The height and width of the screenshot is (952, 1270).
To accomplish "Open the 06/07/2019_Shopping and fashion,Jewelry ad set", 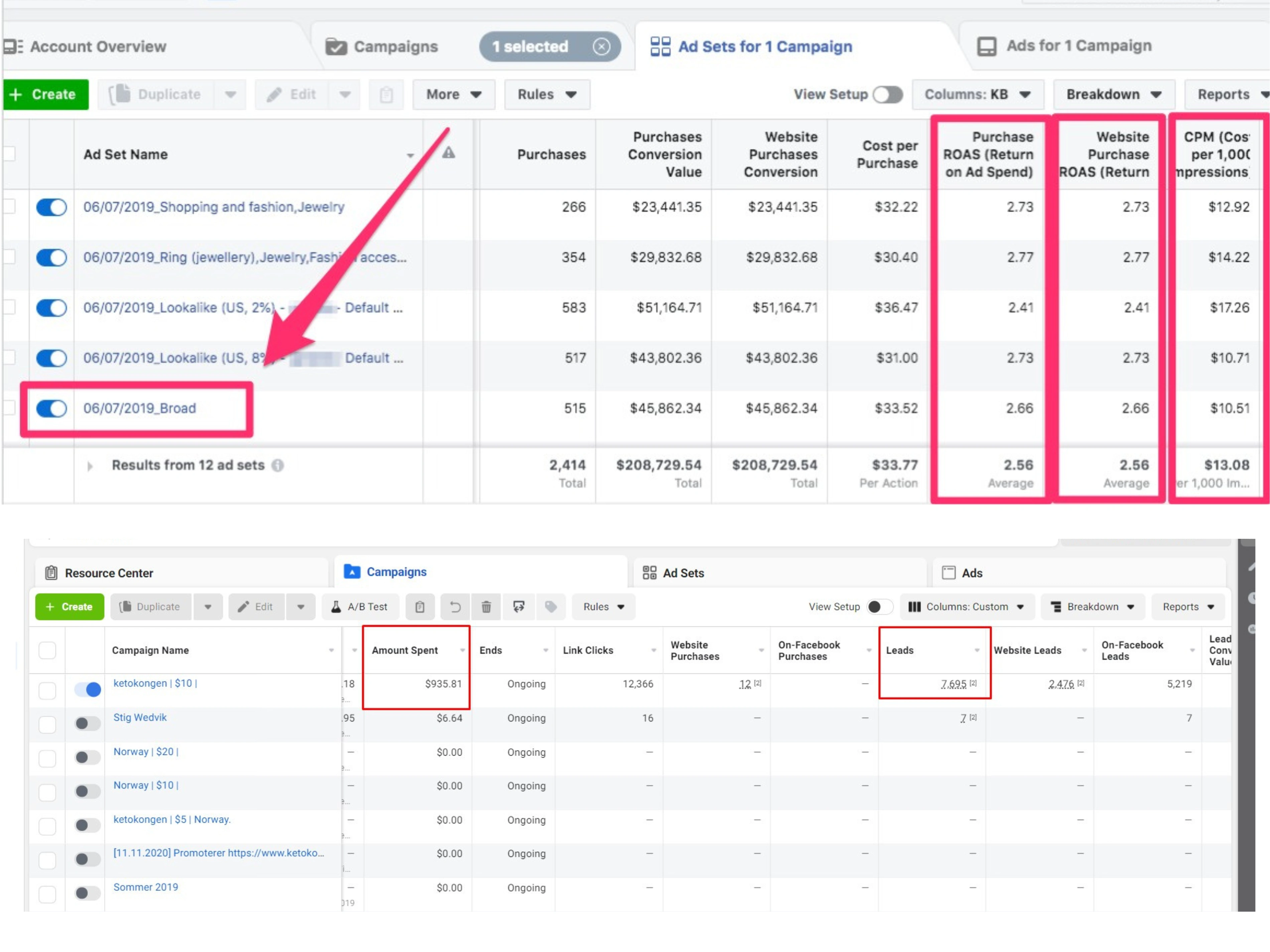I will (214, 207).
